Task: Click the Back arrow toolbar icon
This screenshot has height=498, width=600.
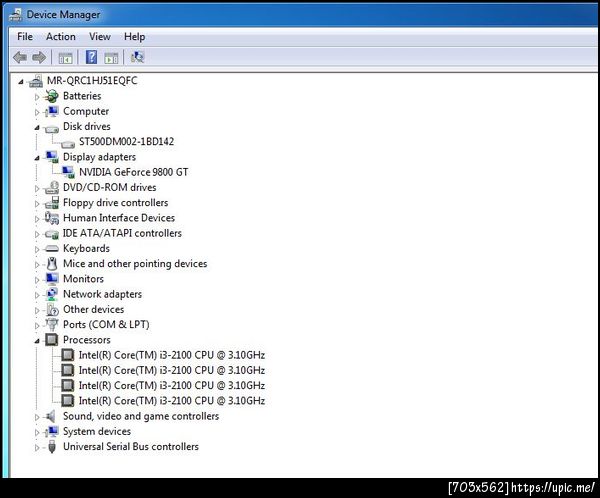Action: point(20,58)
